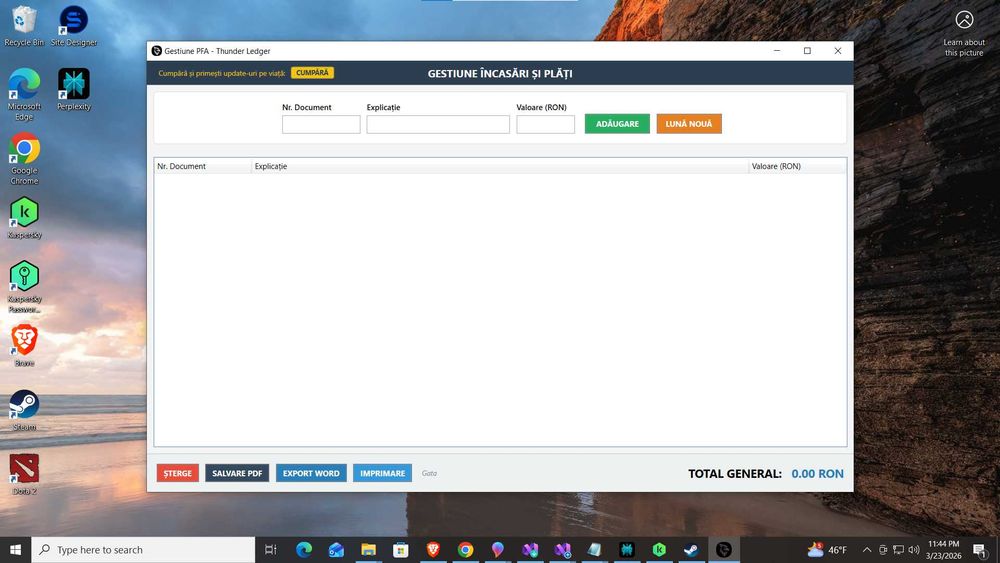Open Recycle Bin desktop icon
The width and height of the screenshot is (1000, 563).
pyautogui.click(x=24, y=26)
